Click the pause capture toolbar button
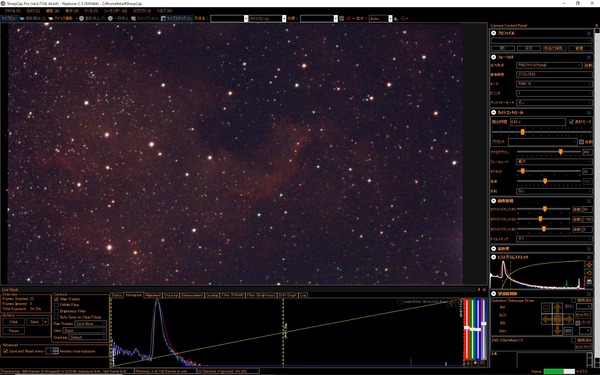 point(119,18)
